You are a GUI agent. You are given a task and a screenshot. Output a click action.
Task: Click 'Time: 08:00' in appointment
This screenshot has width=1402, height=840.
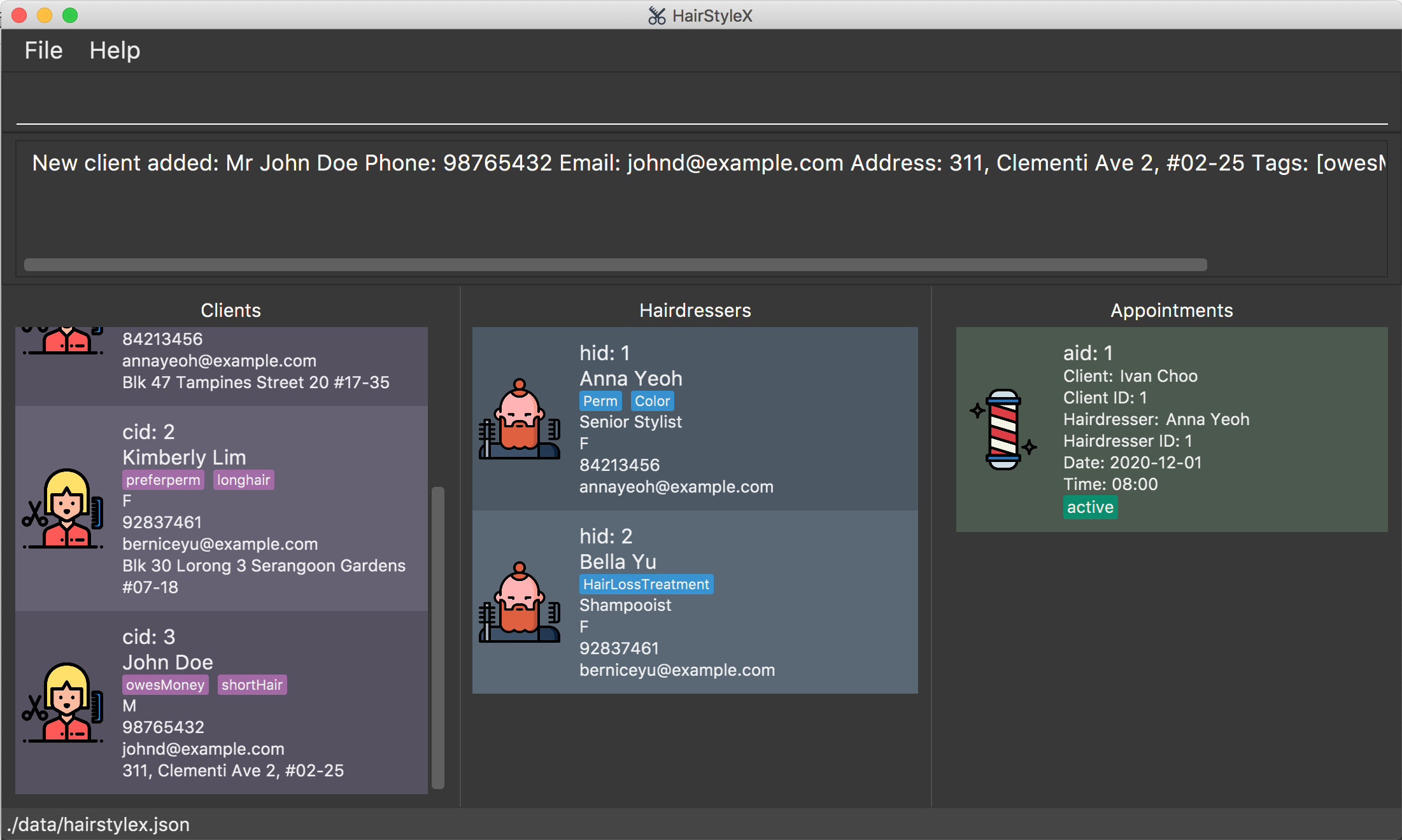tap(1110, 484)
